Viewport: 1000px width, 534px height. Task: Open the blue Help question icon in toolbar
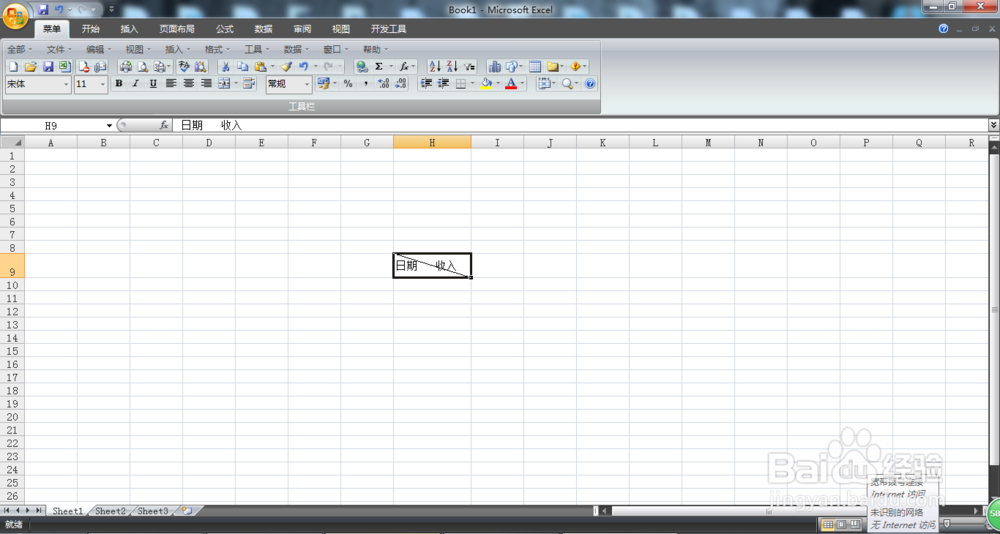click(x=590, y=84)
